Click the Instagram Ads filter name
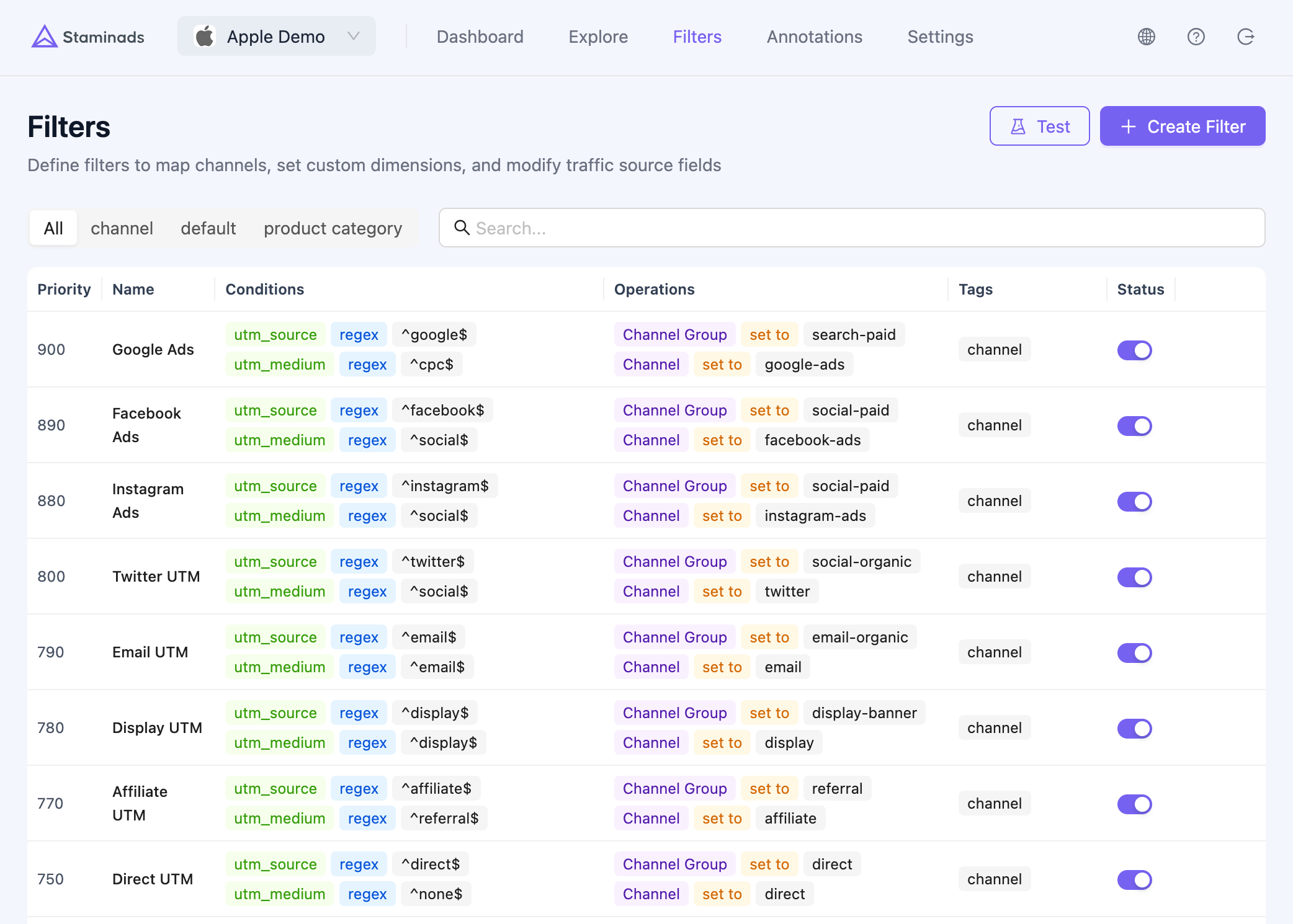This screenshot has height=924, width=1293. [148, 501]
